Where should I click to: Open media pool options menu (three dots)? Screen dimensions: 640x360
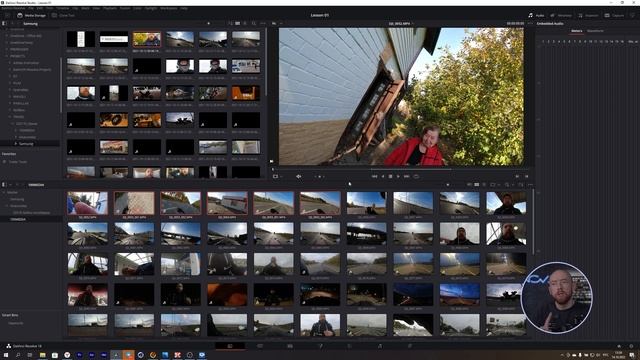pos(530,185)
